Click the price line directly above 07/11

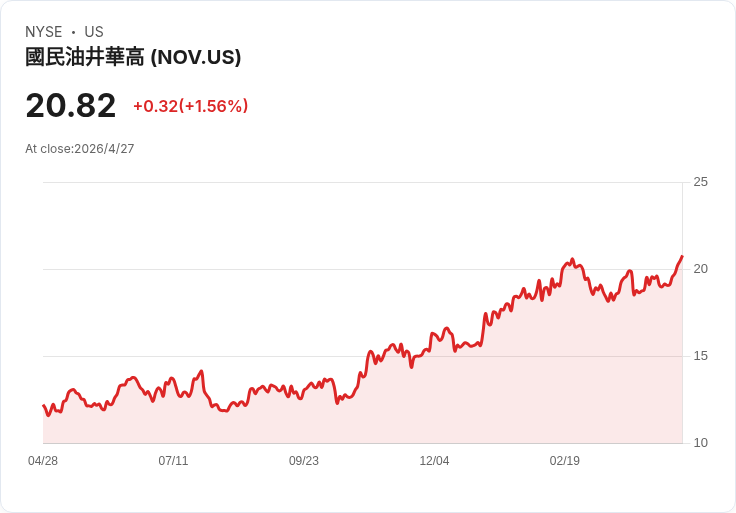173,379
